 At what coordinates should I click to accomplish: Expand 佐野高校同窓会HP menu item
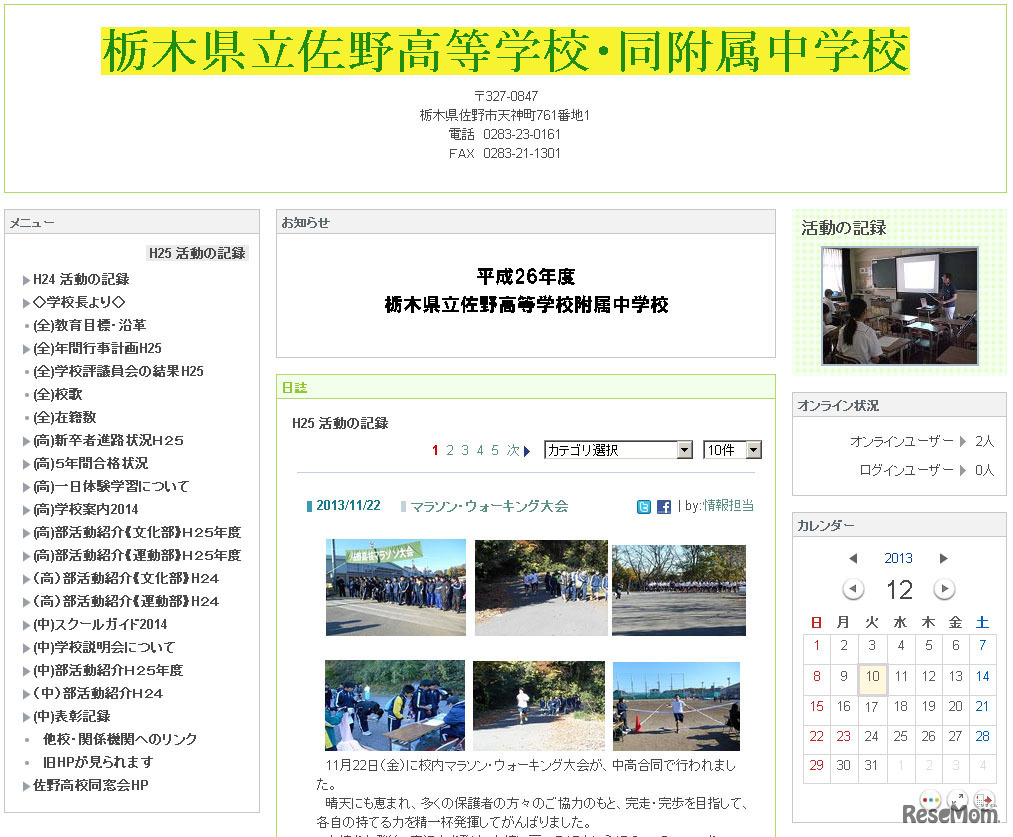click(26, 786)
